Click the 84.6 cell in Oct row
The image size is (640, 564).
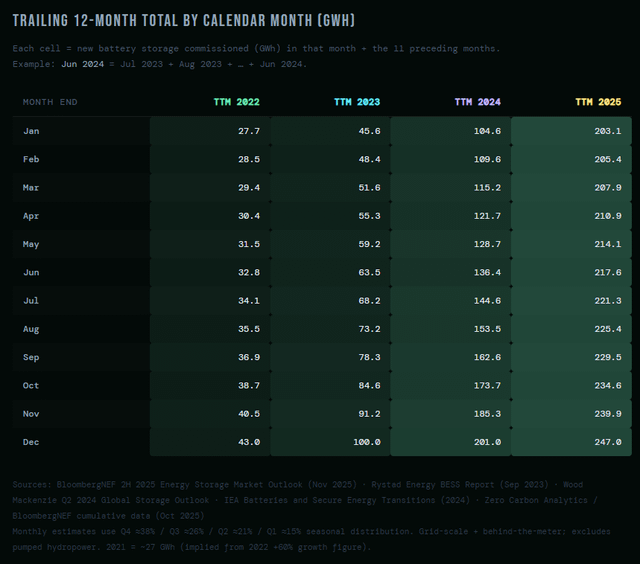tap(369, 385)
